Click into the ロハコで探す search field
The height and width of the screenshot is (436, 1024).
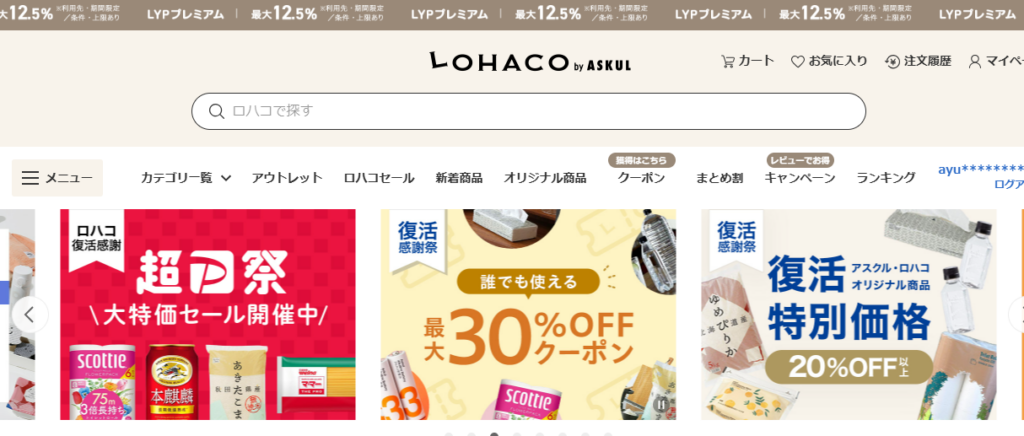(x=528, y=112)
